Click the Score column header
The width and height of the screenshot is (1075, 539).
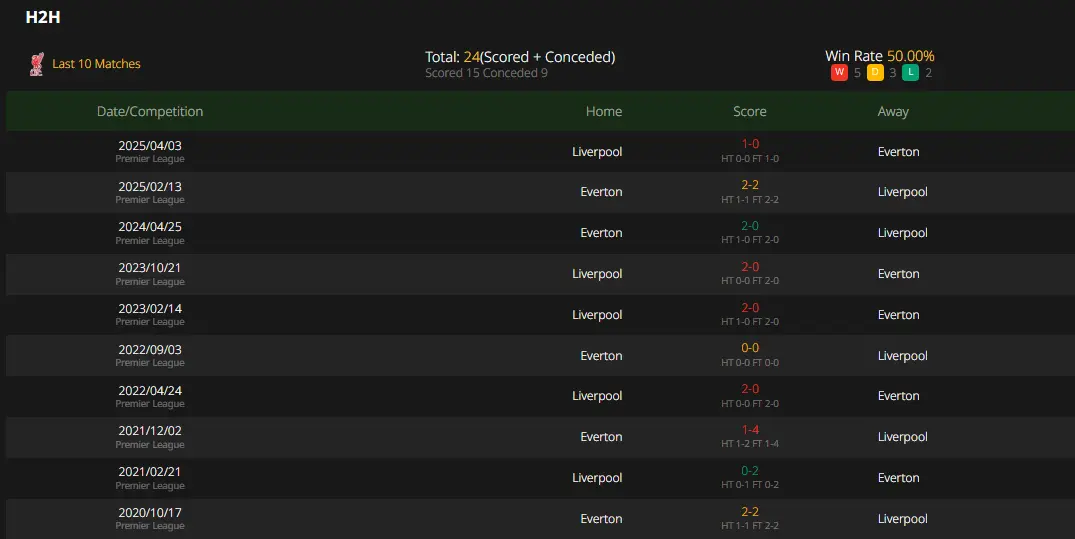749,111
